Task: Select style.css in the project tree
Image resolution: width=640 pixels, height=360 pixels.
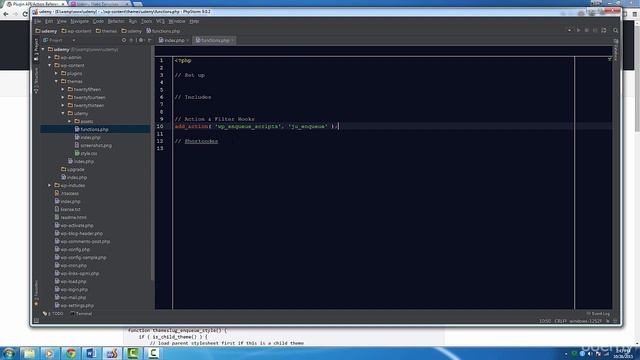Action: tap(86, 153)
